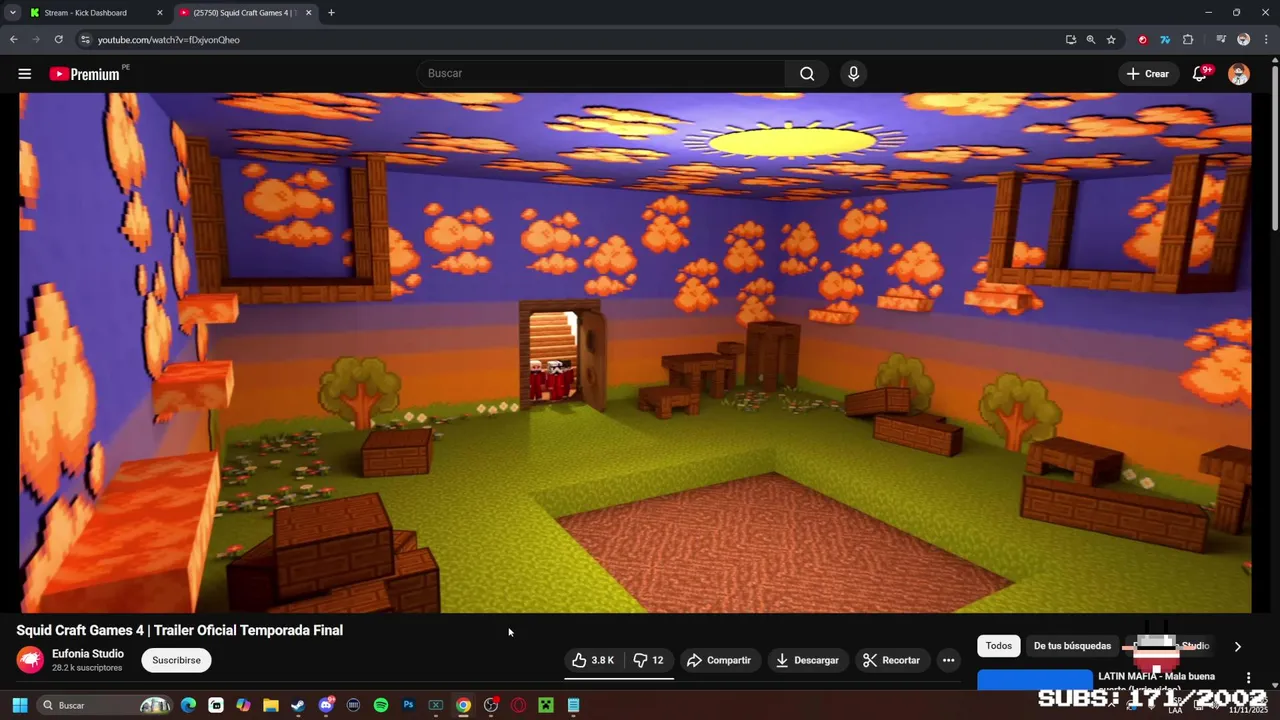Click the Descargar download button
Screen dimensions: 1280x720
807,661
